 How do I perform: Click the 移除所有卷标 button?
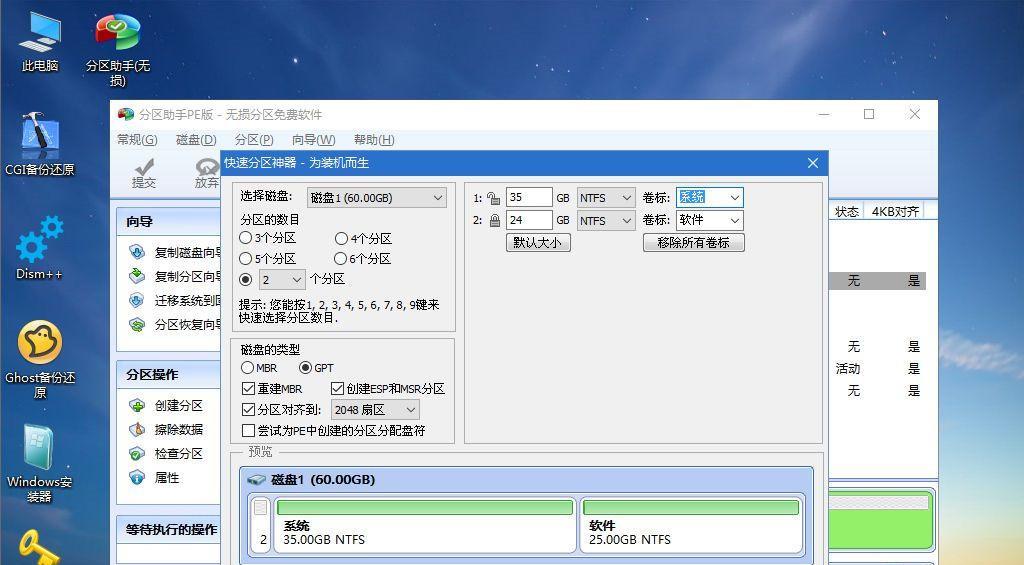point(694,243)
